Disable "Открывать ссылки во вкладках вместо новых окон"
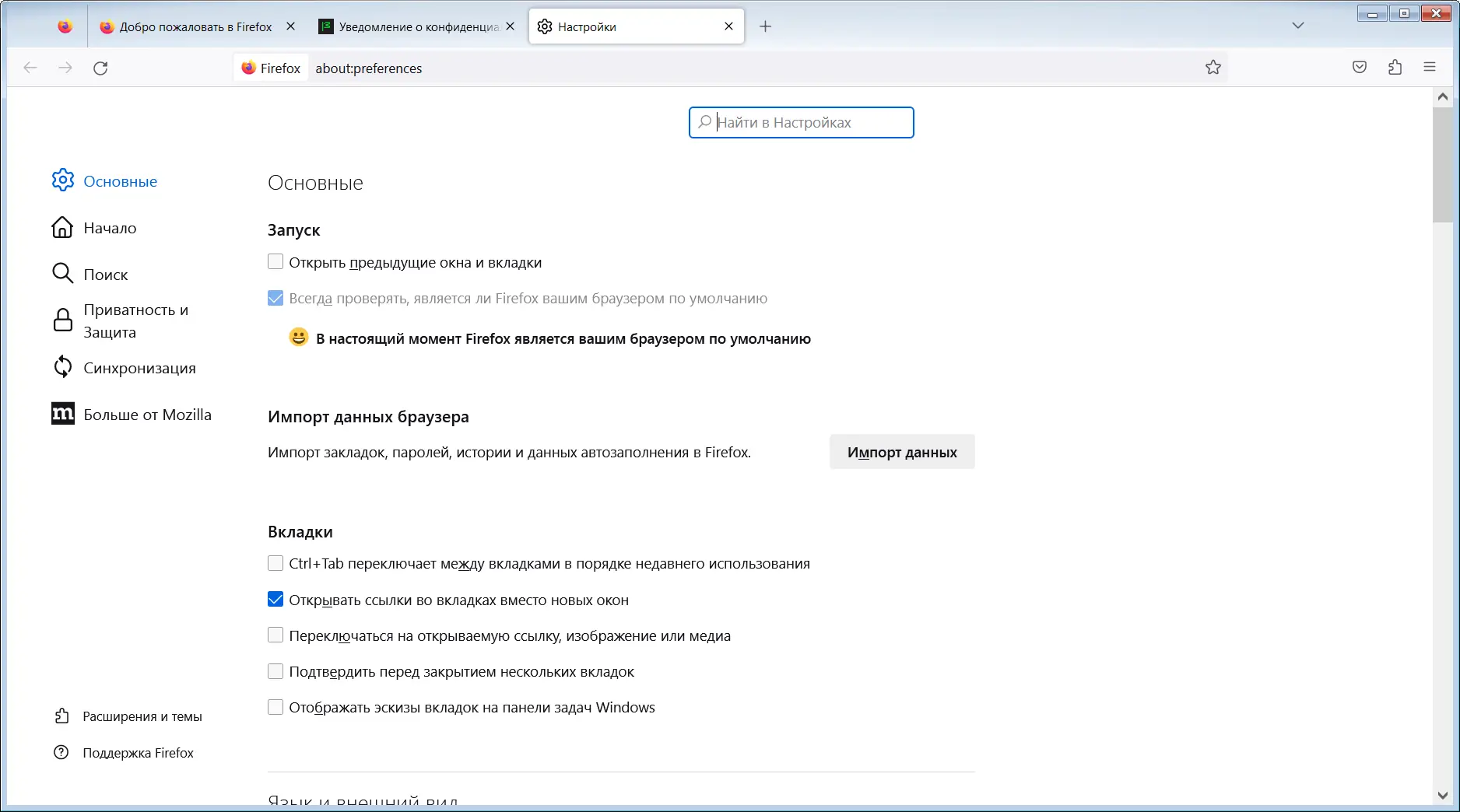Screen dimensions: 1460x812 [x=276, y=599]
